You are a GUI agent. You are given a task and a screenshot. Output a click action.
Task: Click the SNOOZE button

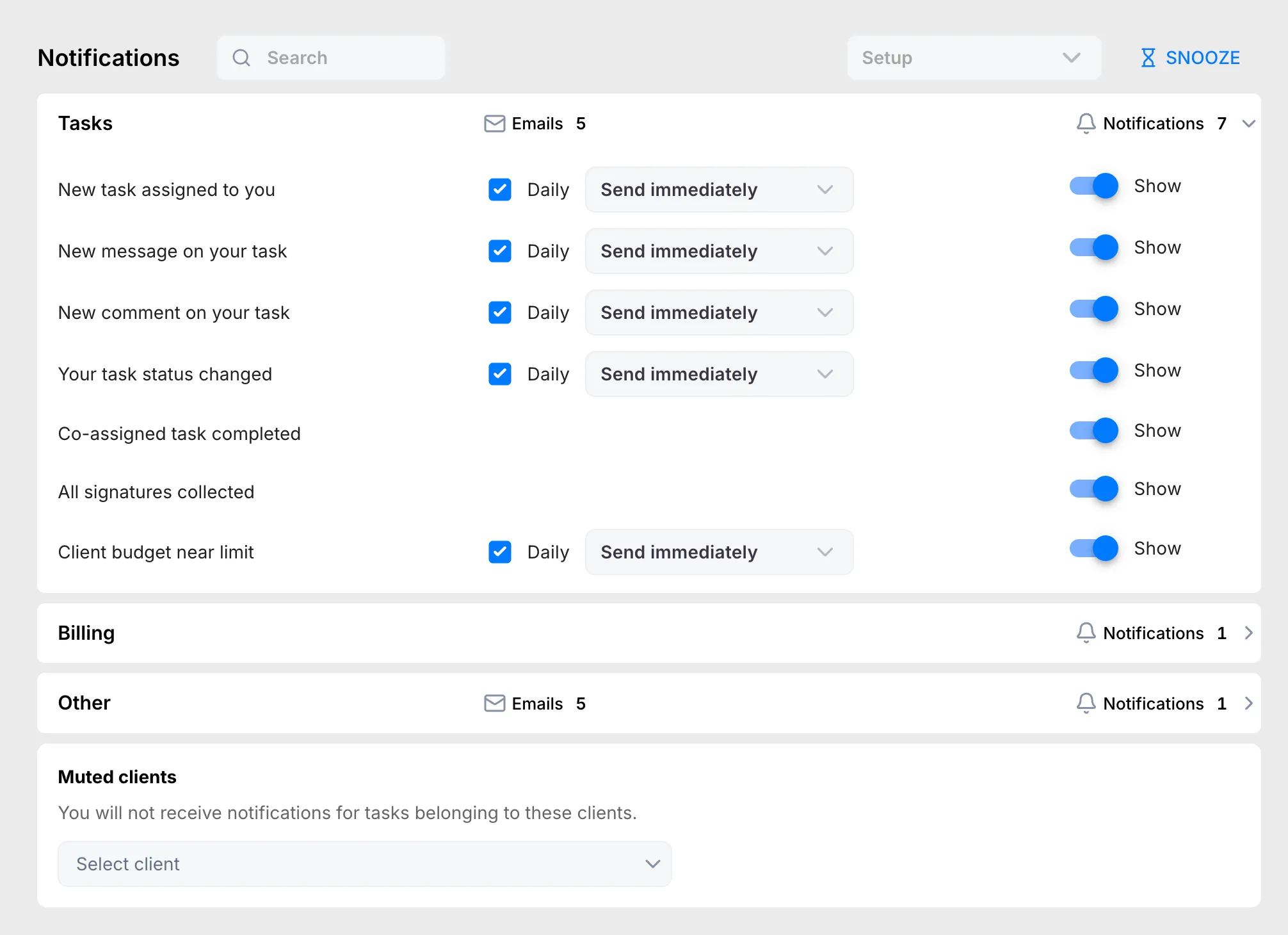(1190, 58)
